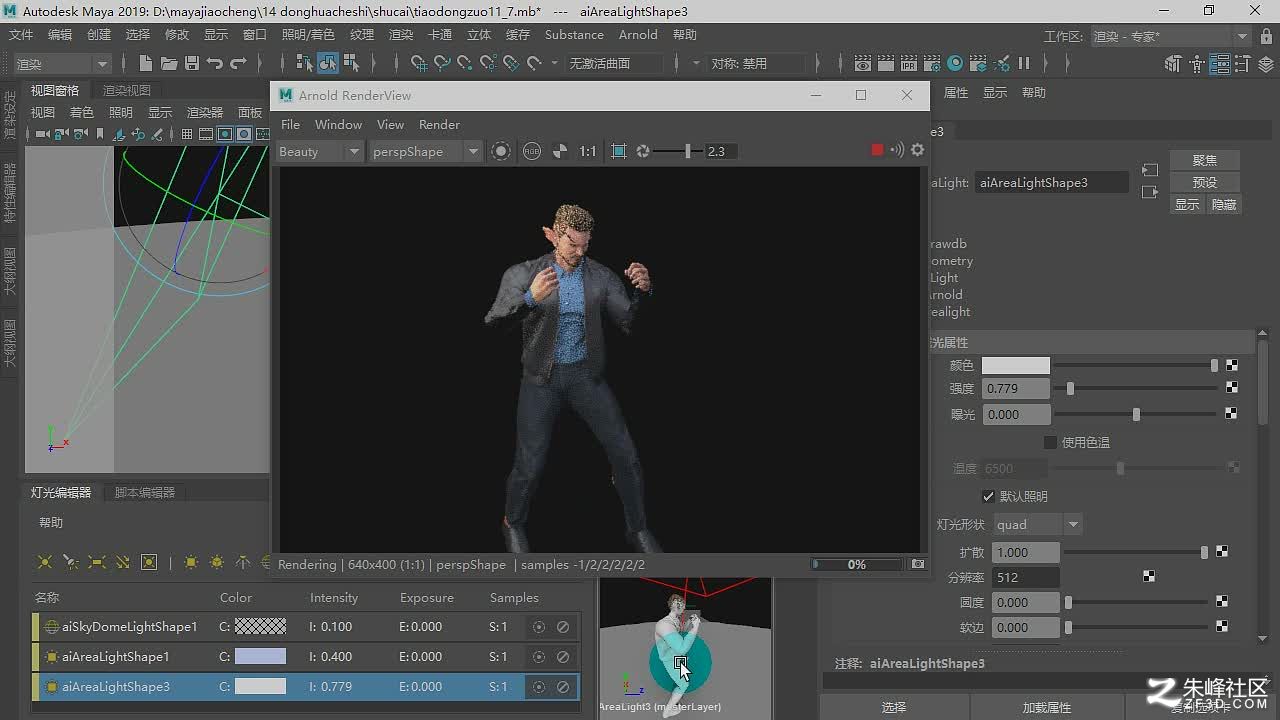The width and height of the screenshot is (1280, 720).
Task: Click the Pause IPR icon in toolbar
Action: [x=1024, y=63]
